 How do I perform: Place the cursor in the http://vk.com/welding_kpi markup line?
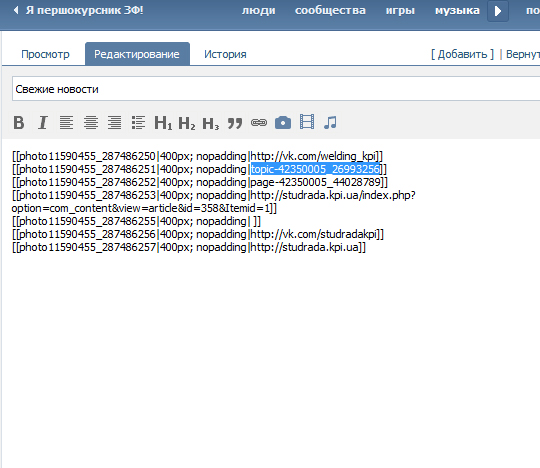(197, 156)
